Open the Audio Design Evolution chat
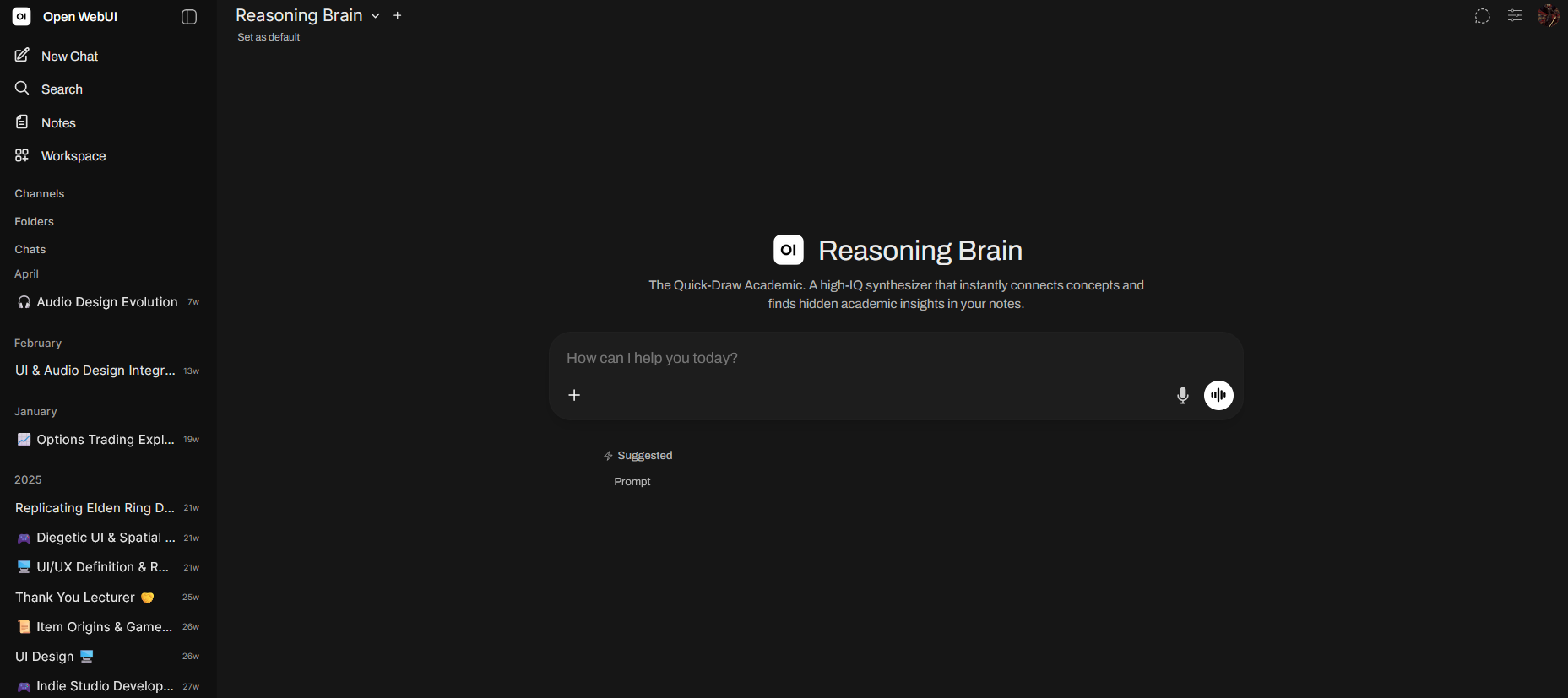Image resolution: width=1568 pixels, height=698 pixels. [108, 302]
